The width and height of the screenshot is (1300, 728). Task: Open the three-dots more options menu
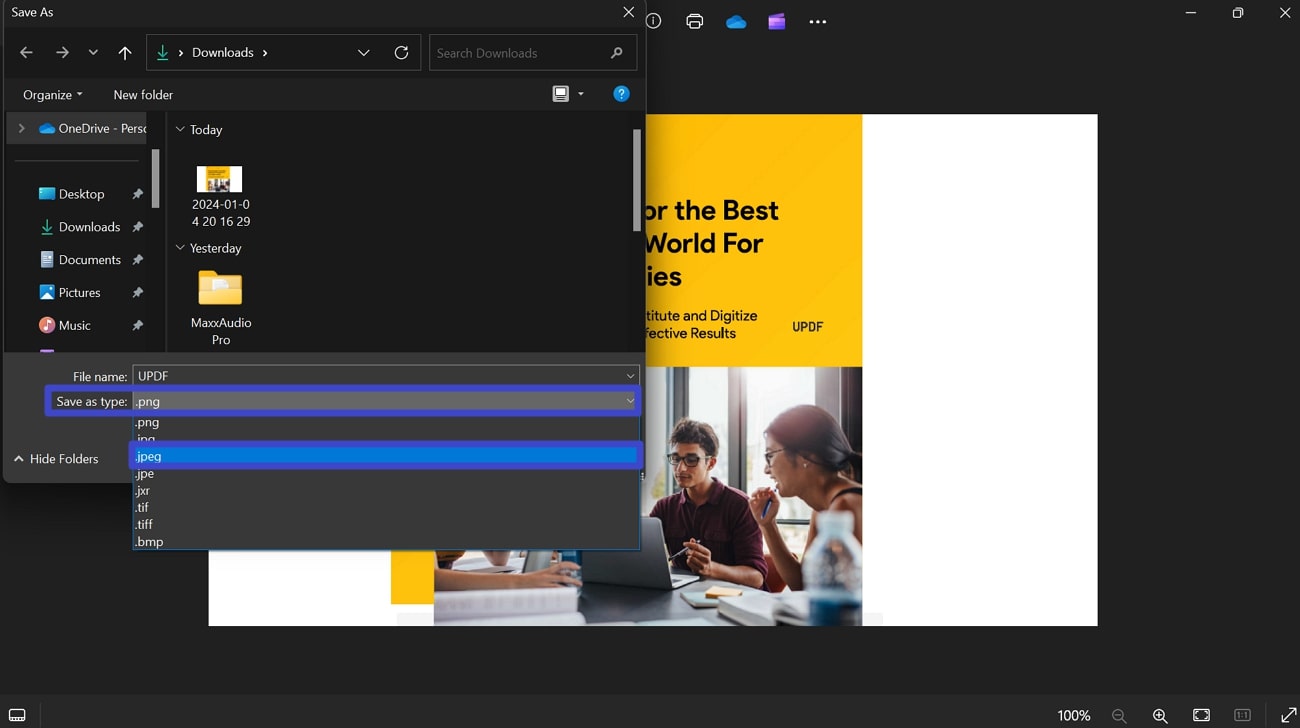[x=818, y=21]
